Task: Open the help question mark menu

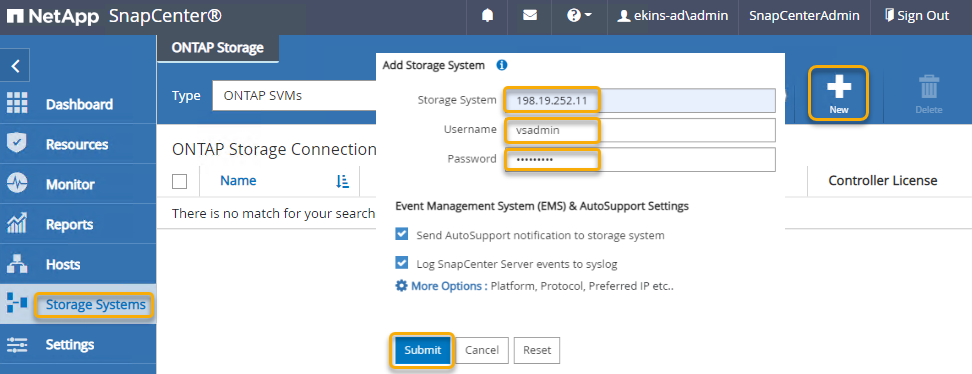Action: click(578, 16)
